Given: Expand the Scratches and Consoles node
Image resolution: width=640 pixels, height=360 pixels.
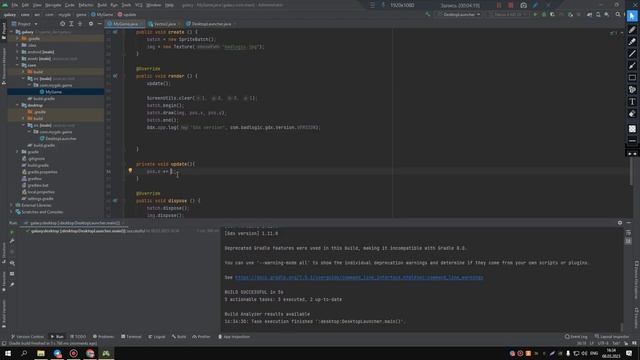Looking at the screenshot, I should point(11,212).
